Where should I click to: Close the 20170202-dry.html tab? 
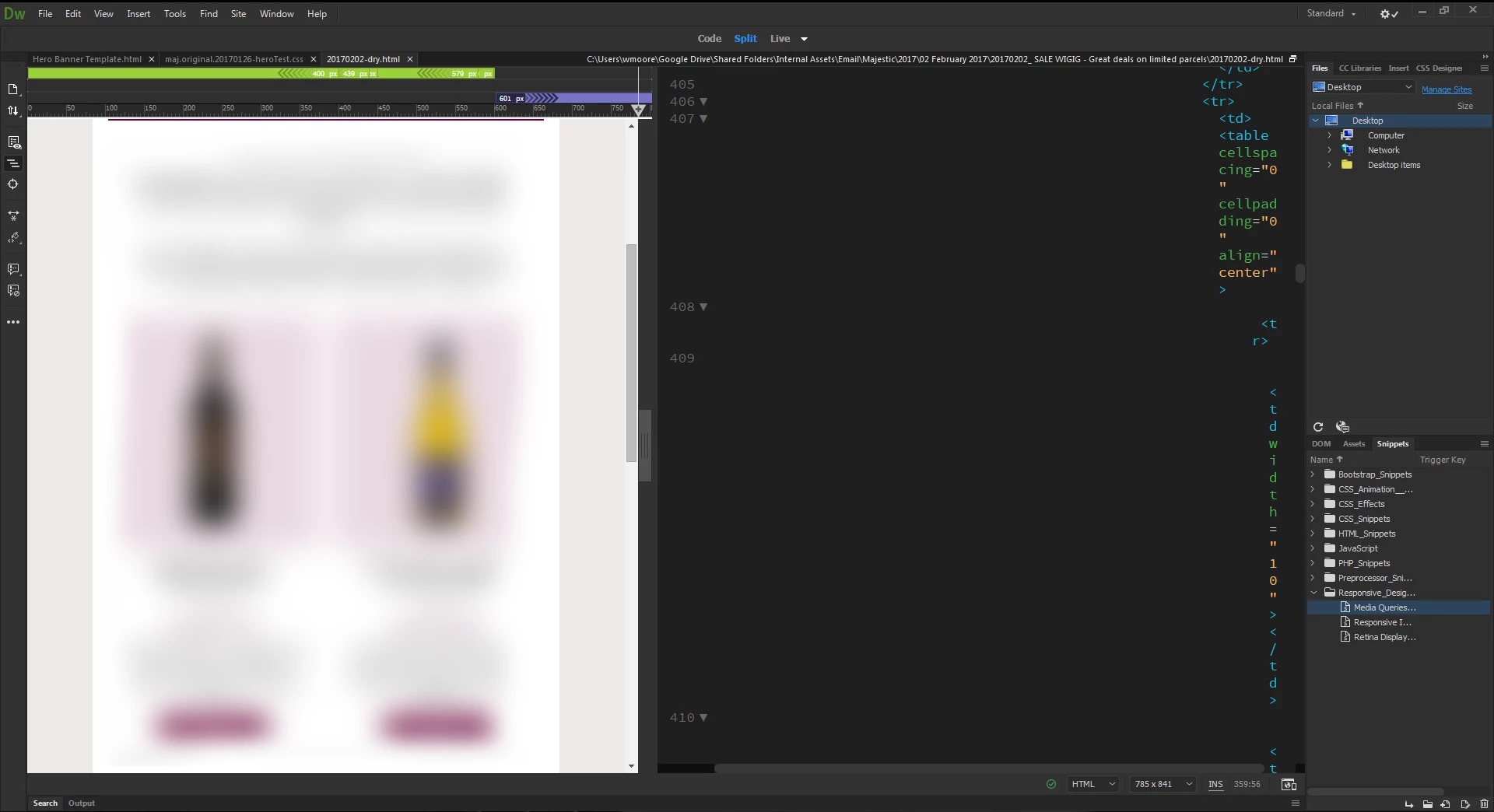tap(410, 59)
